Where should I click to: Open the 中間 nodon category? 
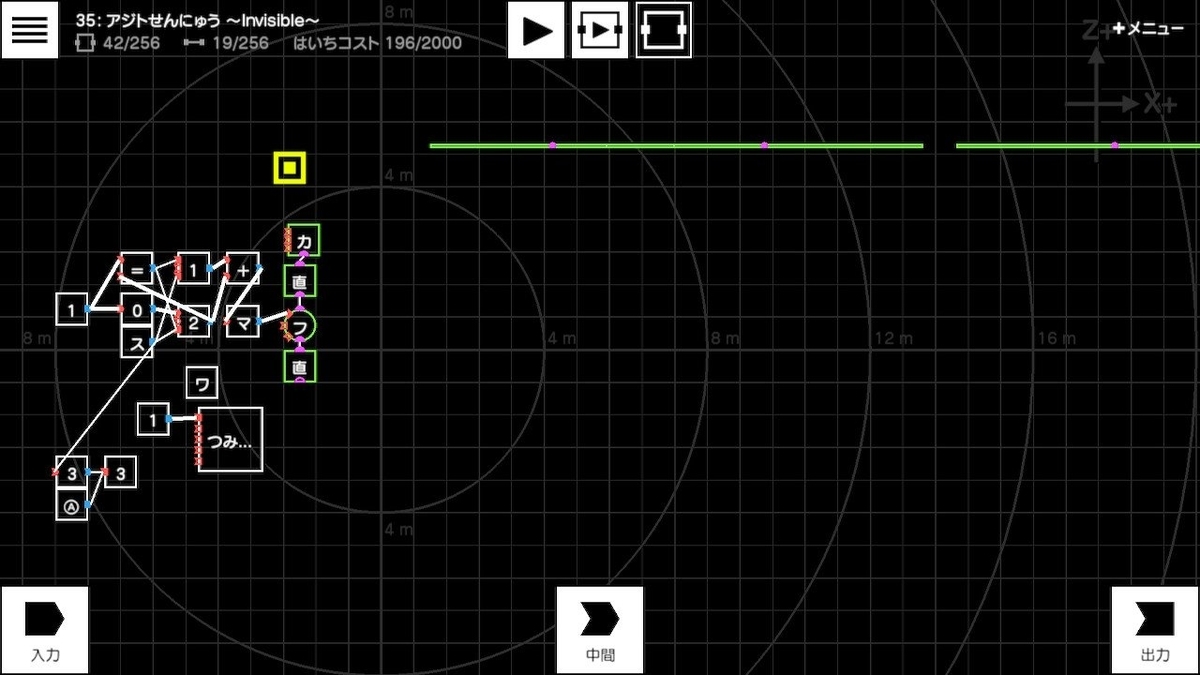point(600,630)
